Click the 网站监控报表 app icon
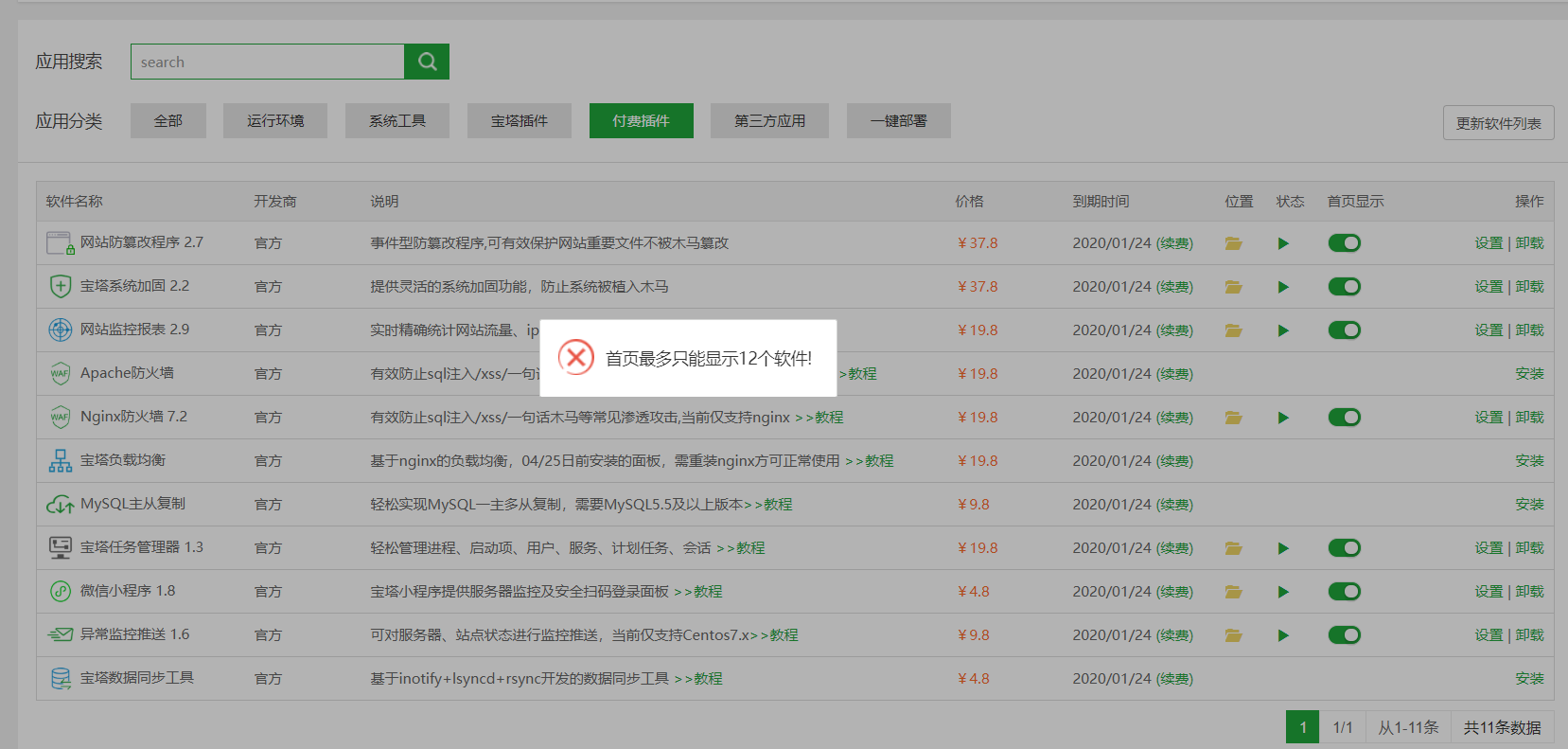The height and width of the screenshot is (749, 1568). (61, 330)
